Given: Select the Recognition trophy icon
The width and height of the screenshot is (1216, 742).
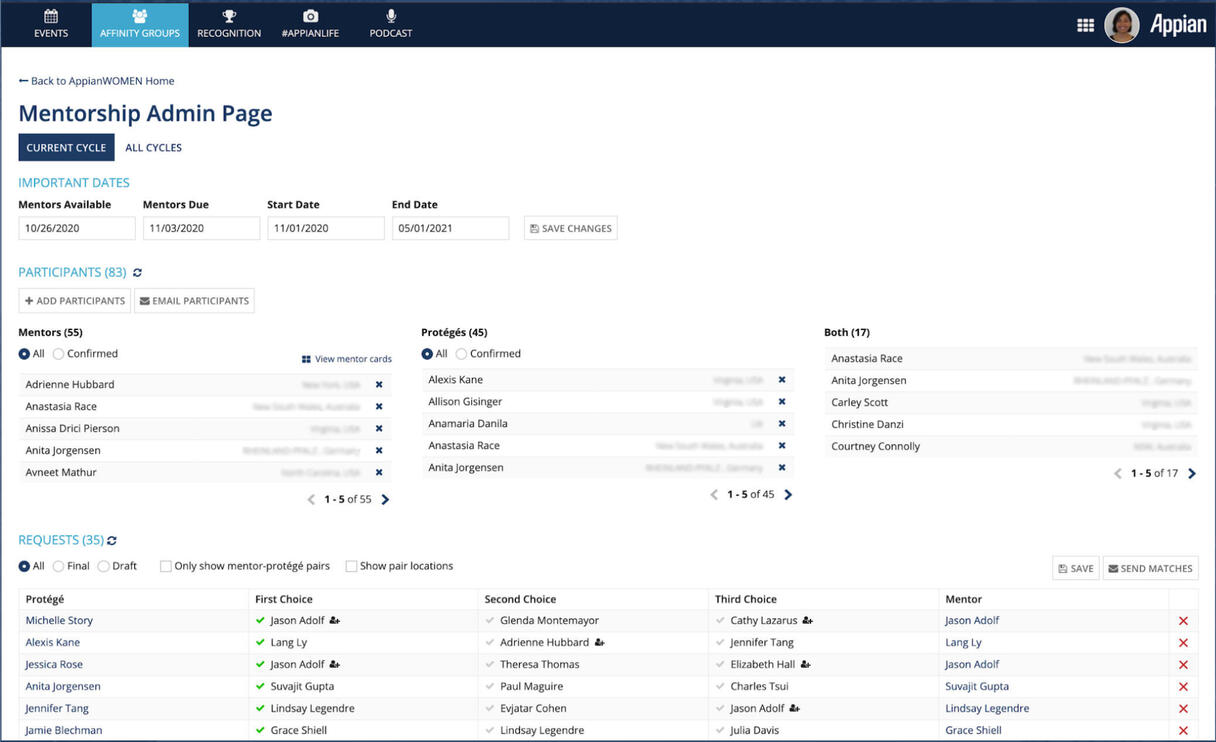Looking at the screenshot, I should coord(229,15).
